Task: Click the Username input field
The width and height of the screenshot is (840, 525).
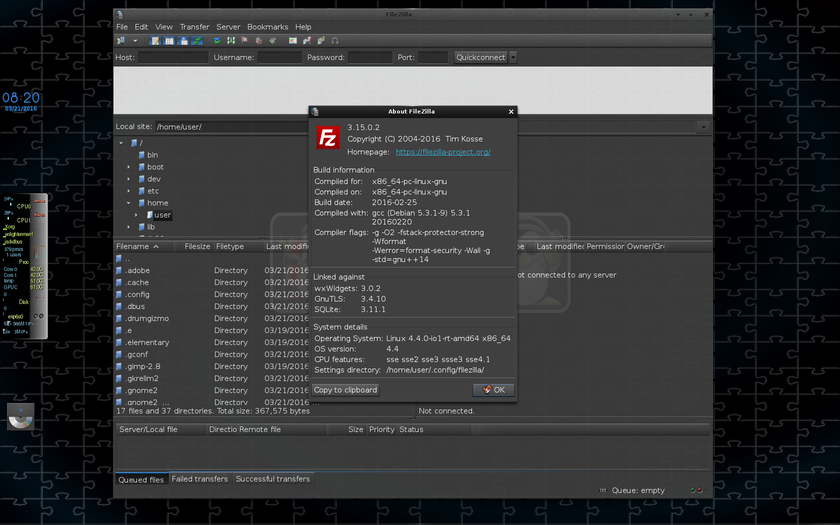Action: coord(280,57)
